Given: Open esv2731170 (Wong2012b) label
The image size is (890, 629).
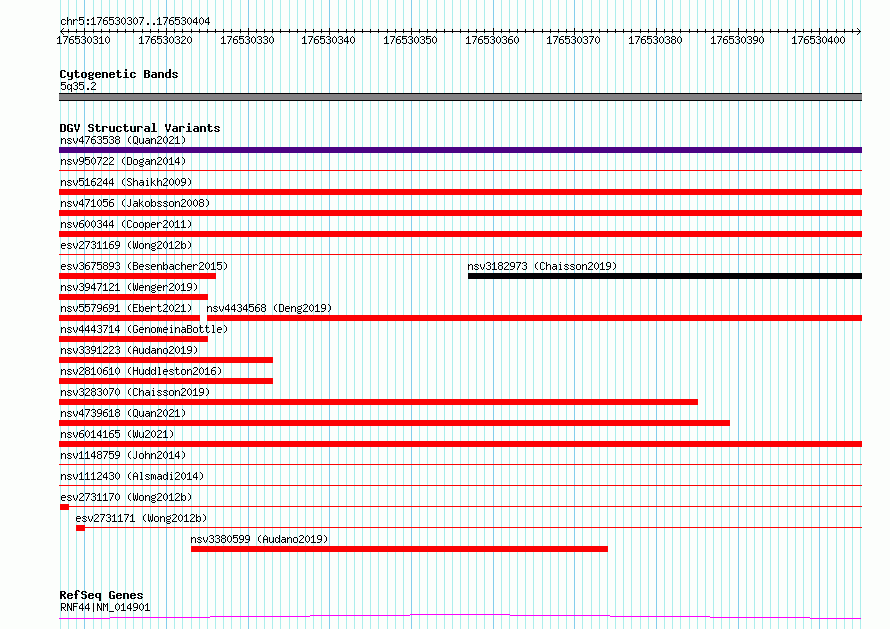Looking at the screenshot, I should click(x=126, y=497).
